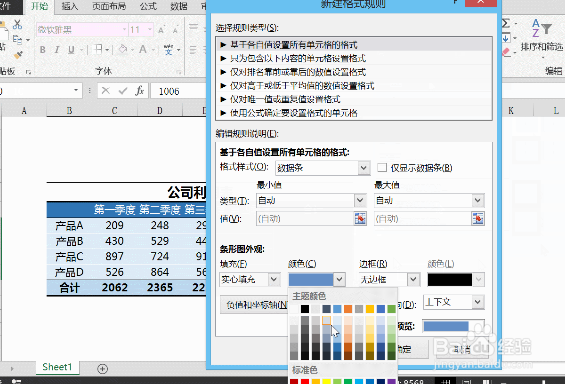This screenshot has width=565, height=384.
Task: Select rule type 仅对高于或低于平均值的数值设置格式
Action: click(x=354, y=85)
